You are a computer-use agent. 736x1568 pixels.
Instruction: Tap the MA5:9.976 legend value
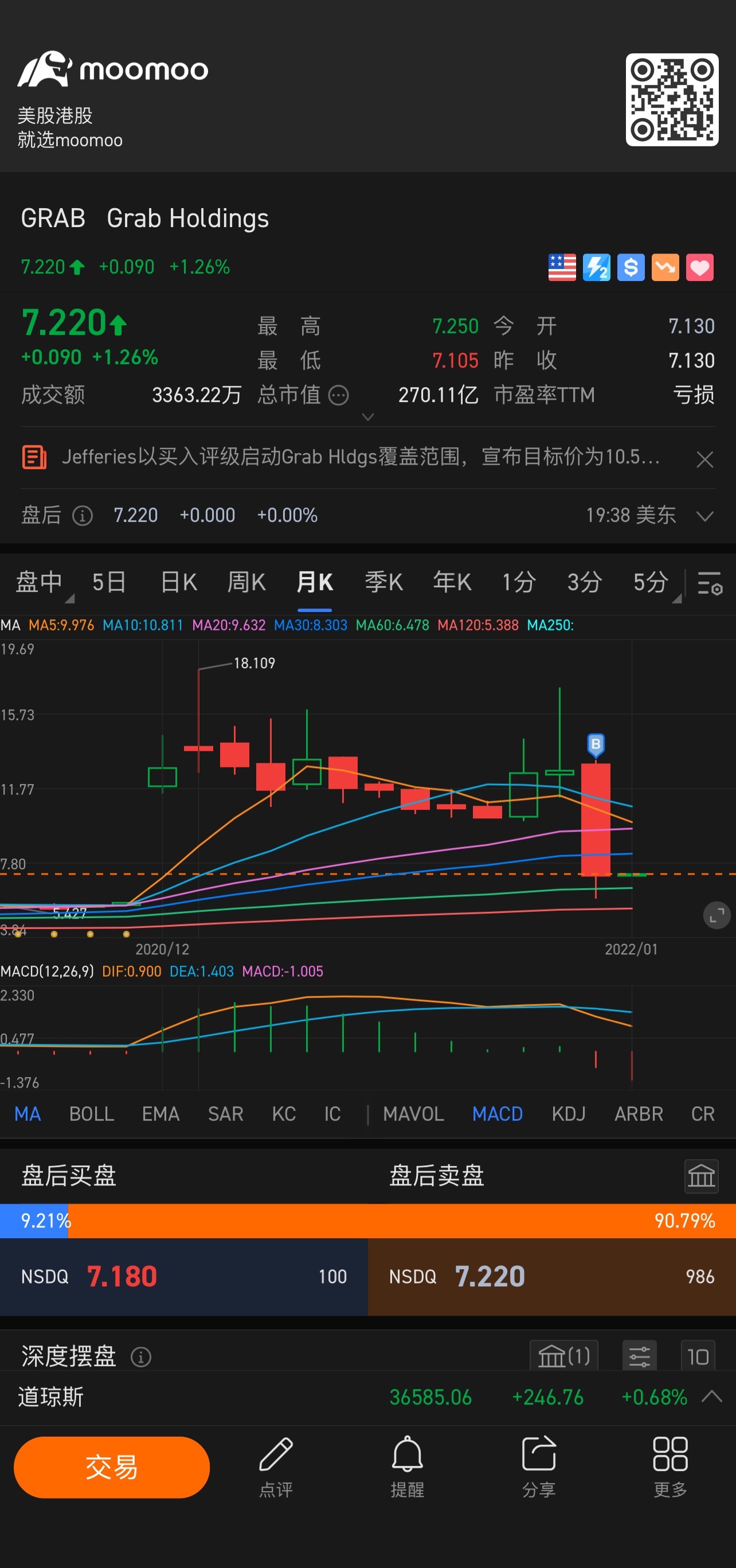pos(61,625)
